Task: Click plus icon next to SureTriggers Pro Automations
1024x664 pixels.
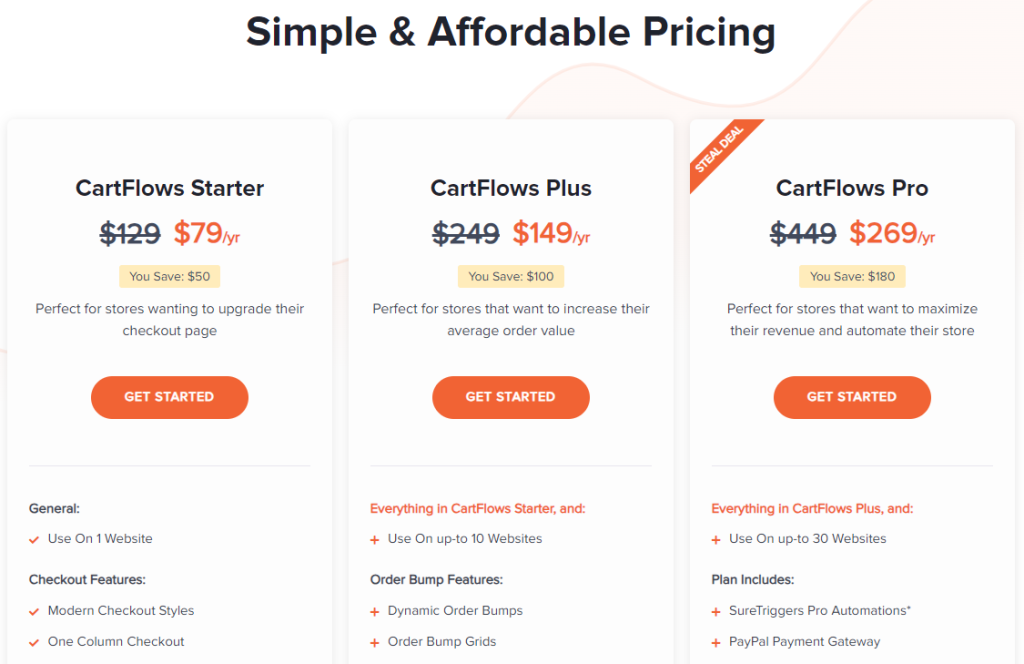Action: [716, 612]
